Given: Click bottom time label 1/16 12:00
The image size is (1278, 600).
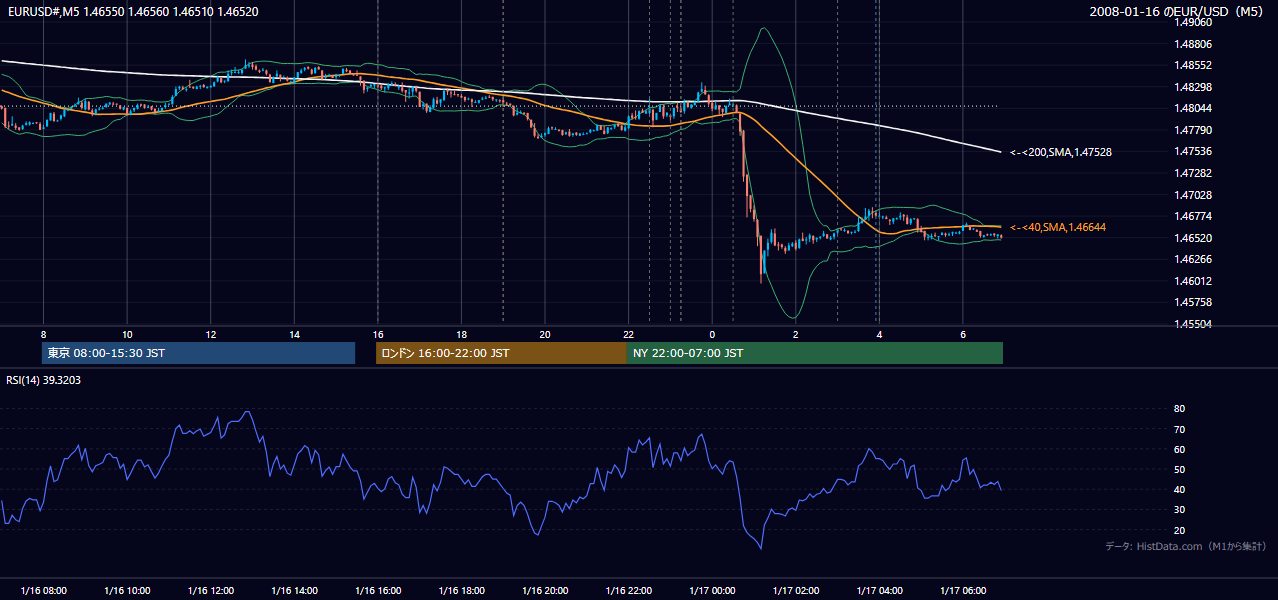Looking at the screenshot, I should pos(210,591).
